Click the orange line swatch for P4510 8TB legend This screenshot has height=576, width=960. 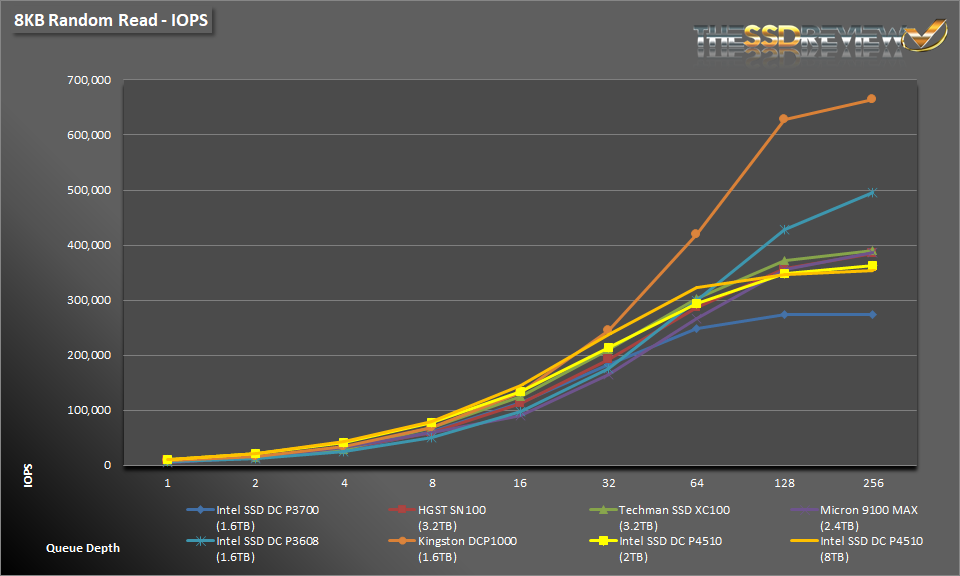coord(804,541)
